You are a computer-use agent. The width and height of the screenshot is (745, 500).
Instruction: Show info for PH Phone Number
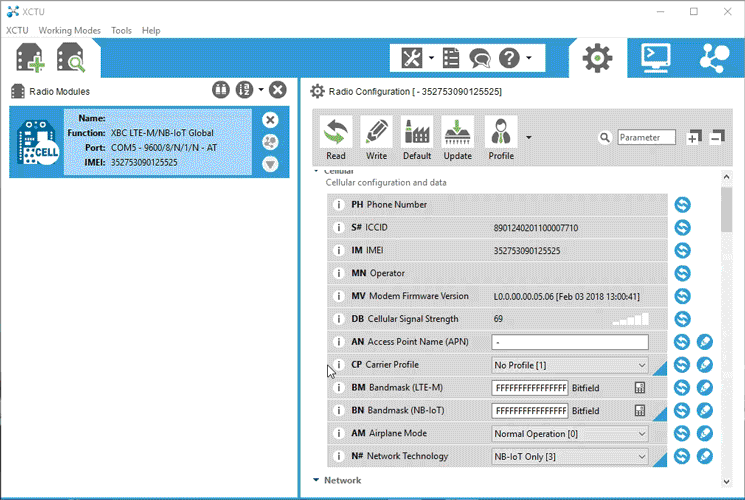coord(338,205)
